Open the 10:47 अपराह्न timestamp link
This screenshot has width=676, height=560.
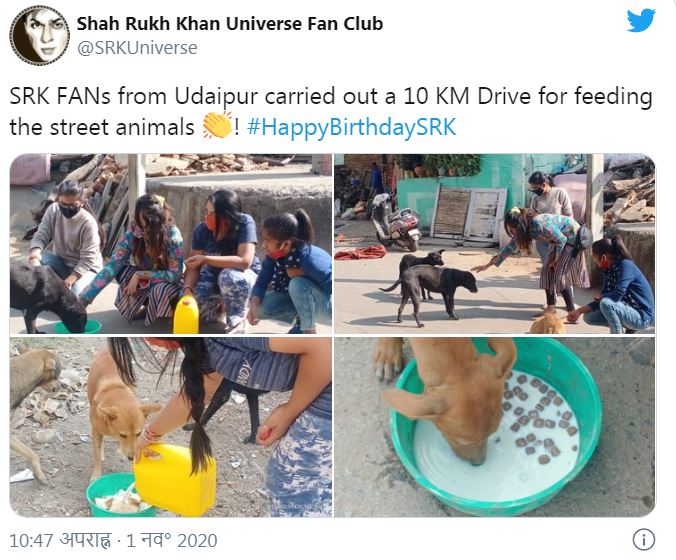[x=60, y=540]
